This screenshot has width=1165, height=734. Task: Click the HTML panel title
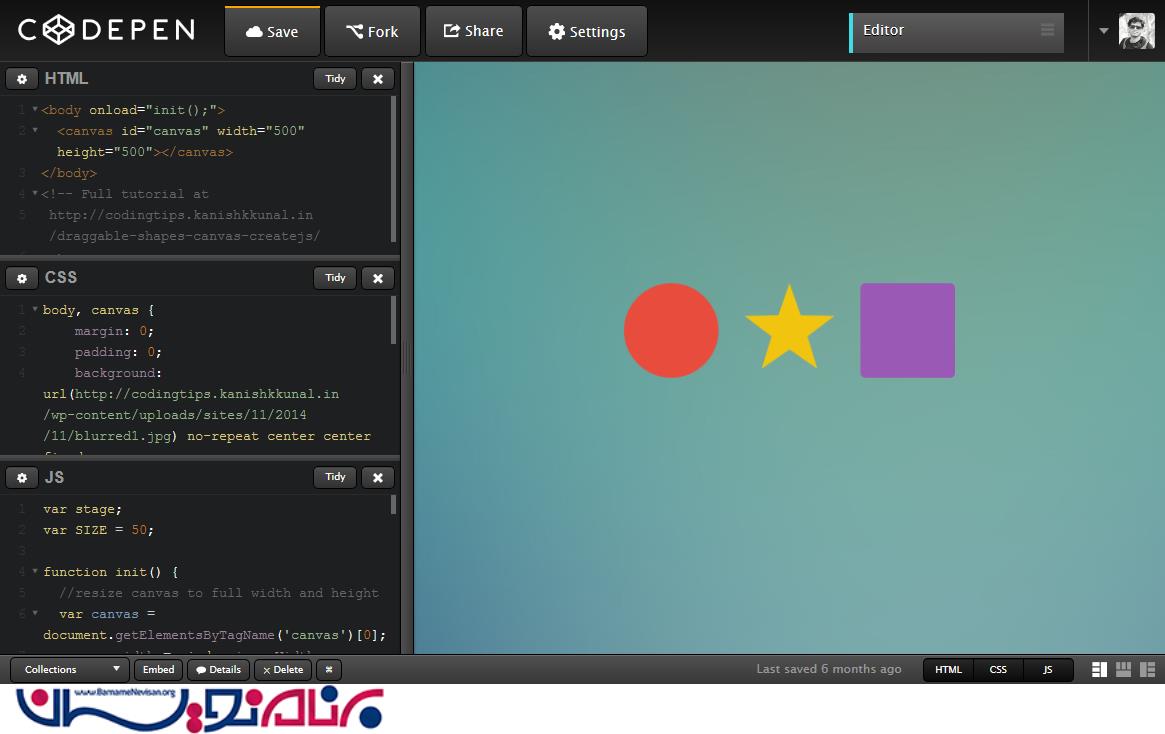coord(66,79)
